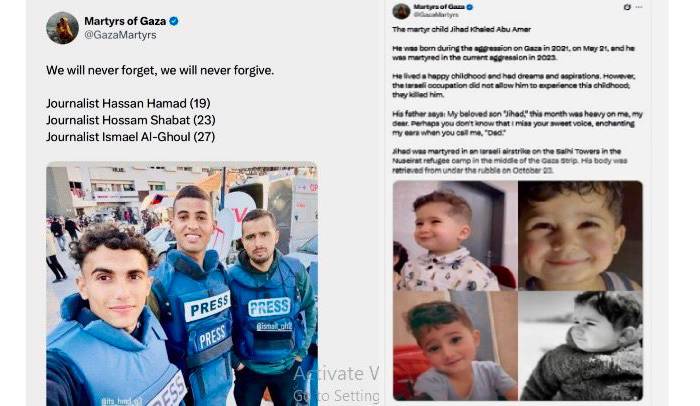Click the verified badge on the left tweet
700x406 pixels.
click(x=174, y=21)
